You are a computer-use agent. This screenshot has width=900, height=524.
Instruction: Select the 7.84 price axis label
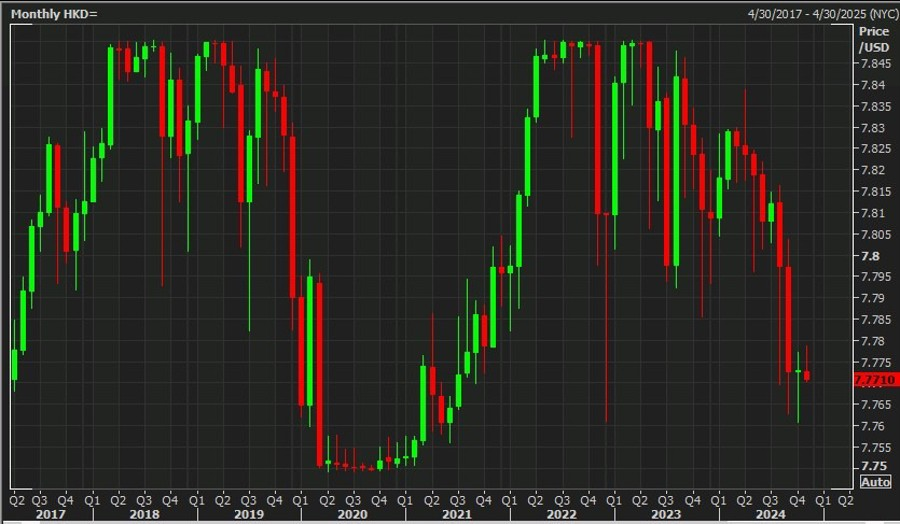pyautogui.click(x=872, y=85)
